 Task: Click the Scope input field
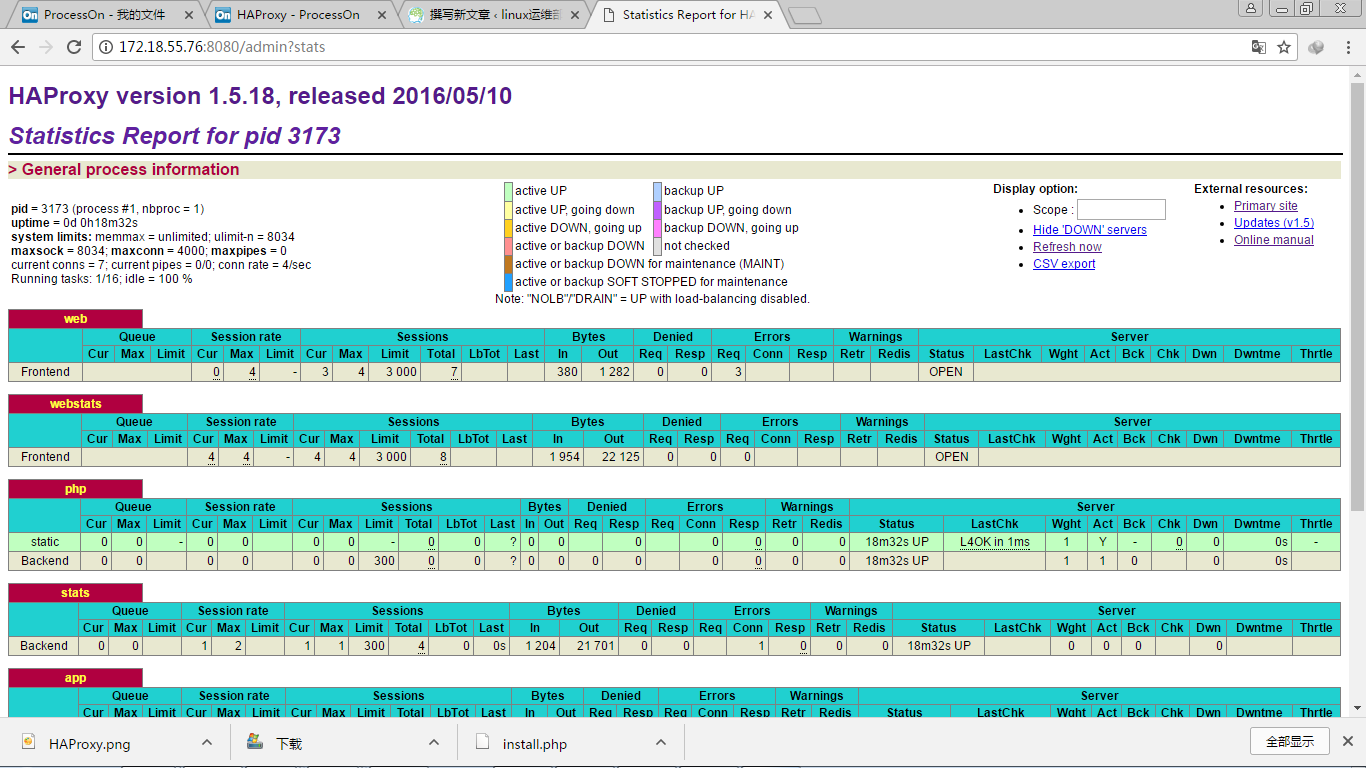(x=1121, y=209)
